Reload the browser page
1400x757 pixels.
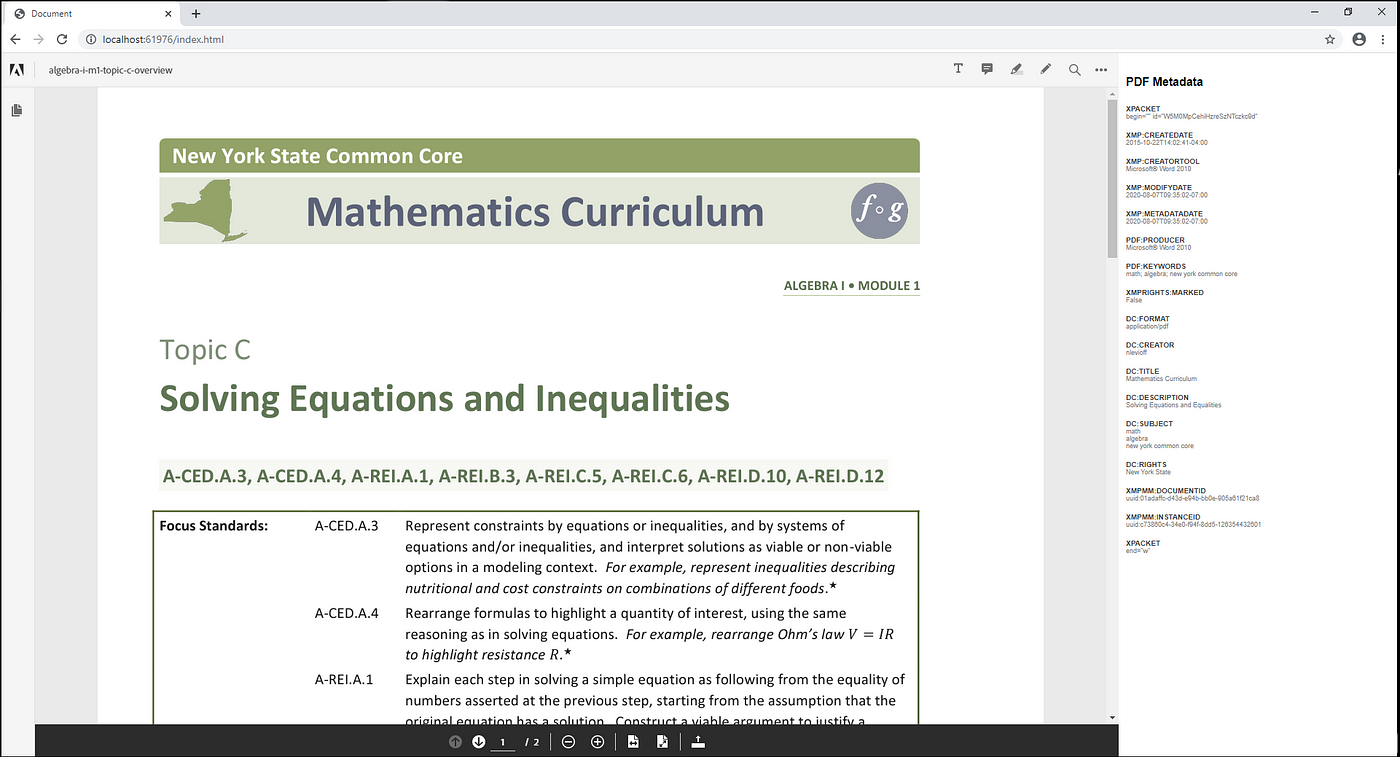tap(62, 39)
